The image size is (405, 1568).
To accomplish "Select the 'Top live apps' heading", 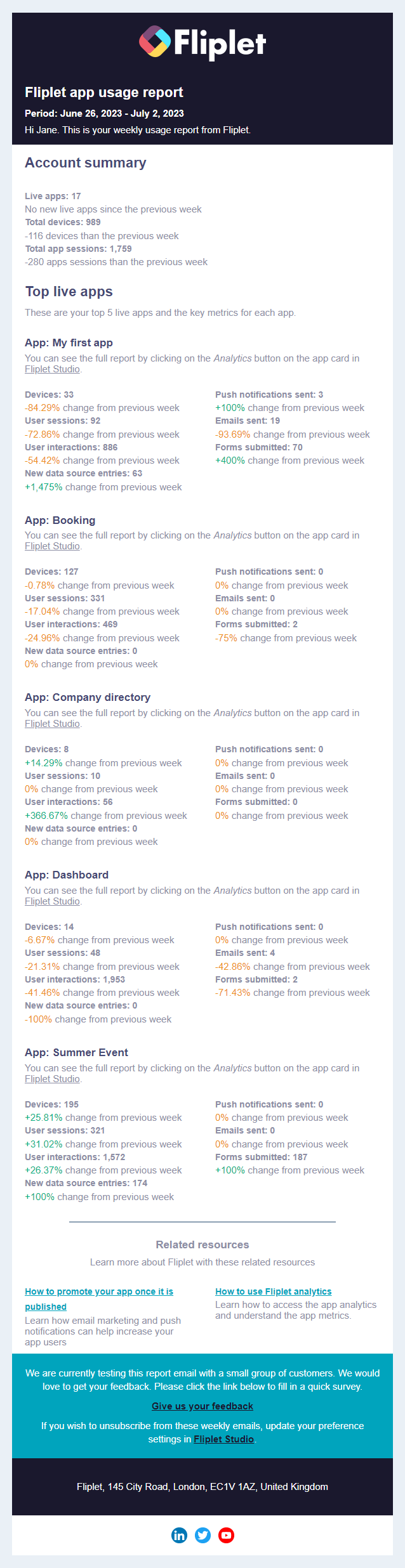I will point(69,292).
